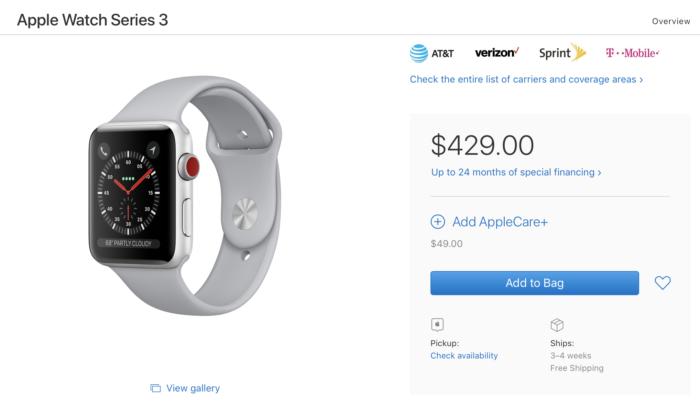Click the Free Shipping label
700x408 pixels.
click(x=577, y=368)
